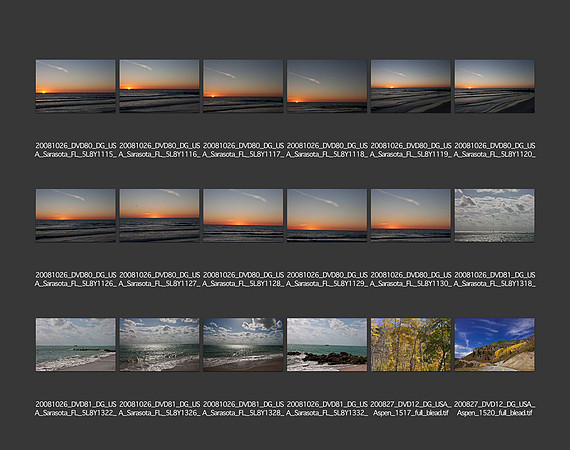570x450 pixels.
Task: Select sunlit surf thumbnail 5L8Y1326
Action: [160, 345]
